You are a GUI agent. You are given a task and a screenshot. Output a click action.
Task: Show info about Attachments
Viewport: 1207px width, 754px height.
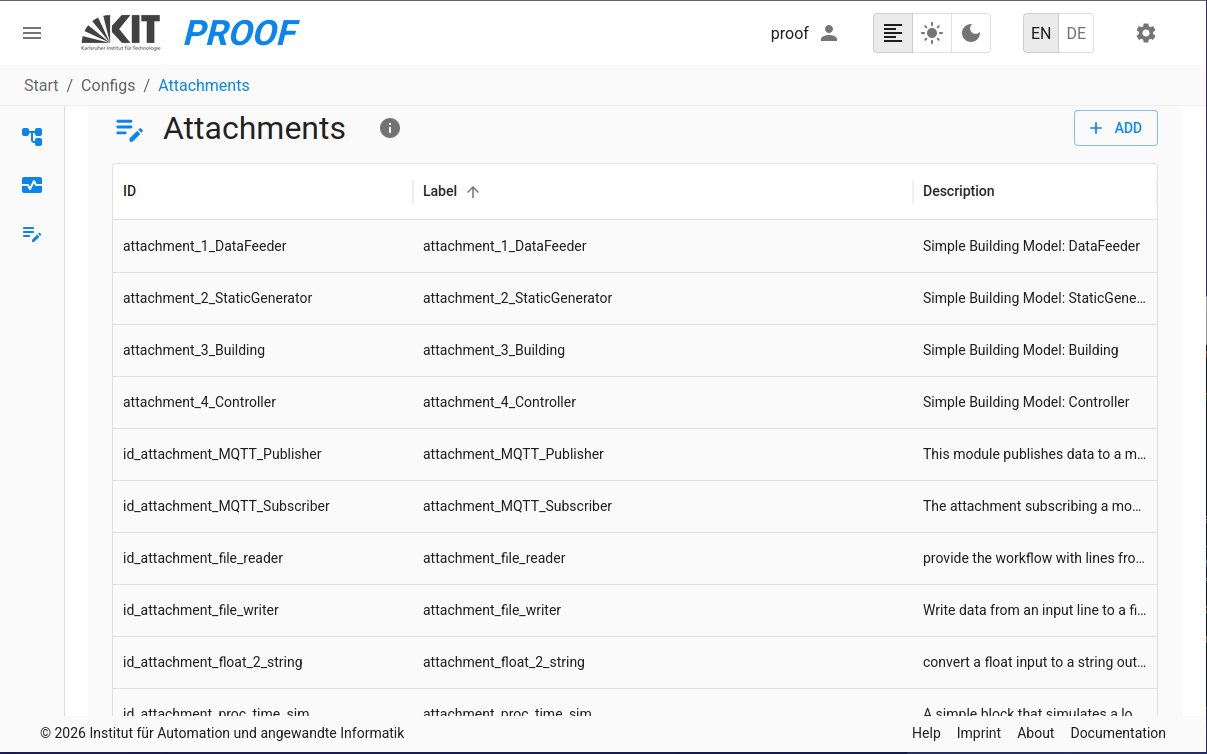click(x=390, y=128)
